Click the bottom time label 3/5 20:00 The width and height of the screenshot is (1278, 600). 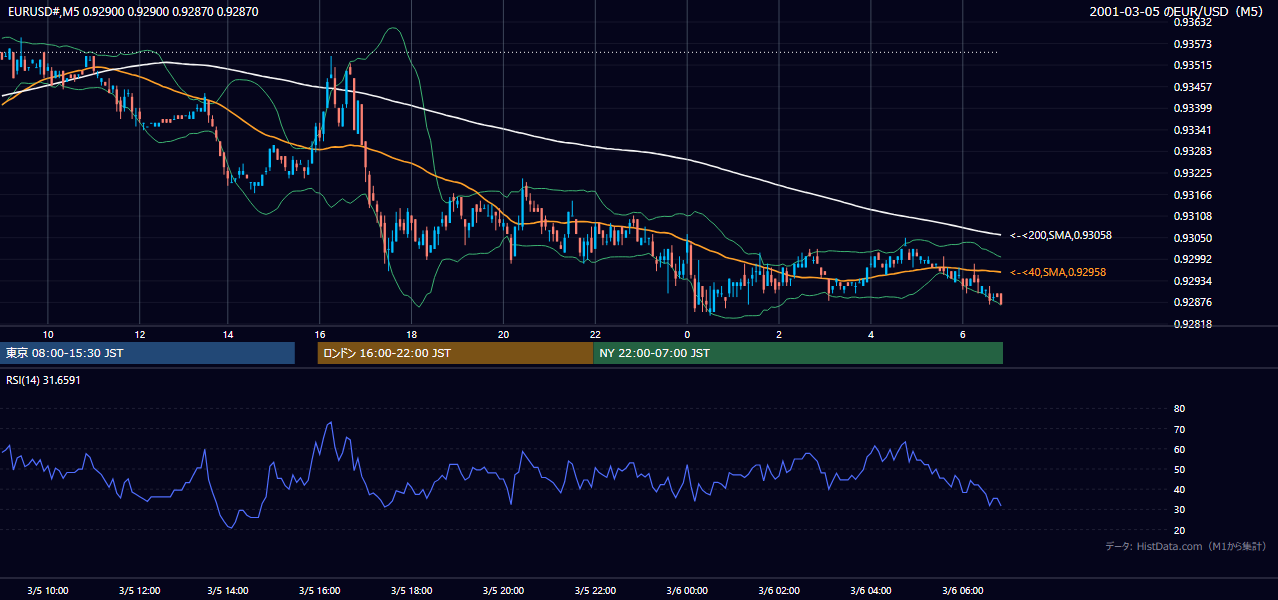point(503,590)
